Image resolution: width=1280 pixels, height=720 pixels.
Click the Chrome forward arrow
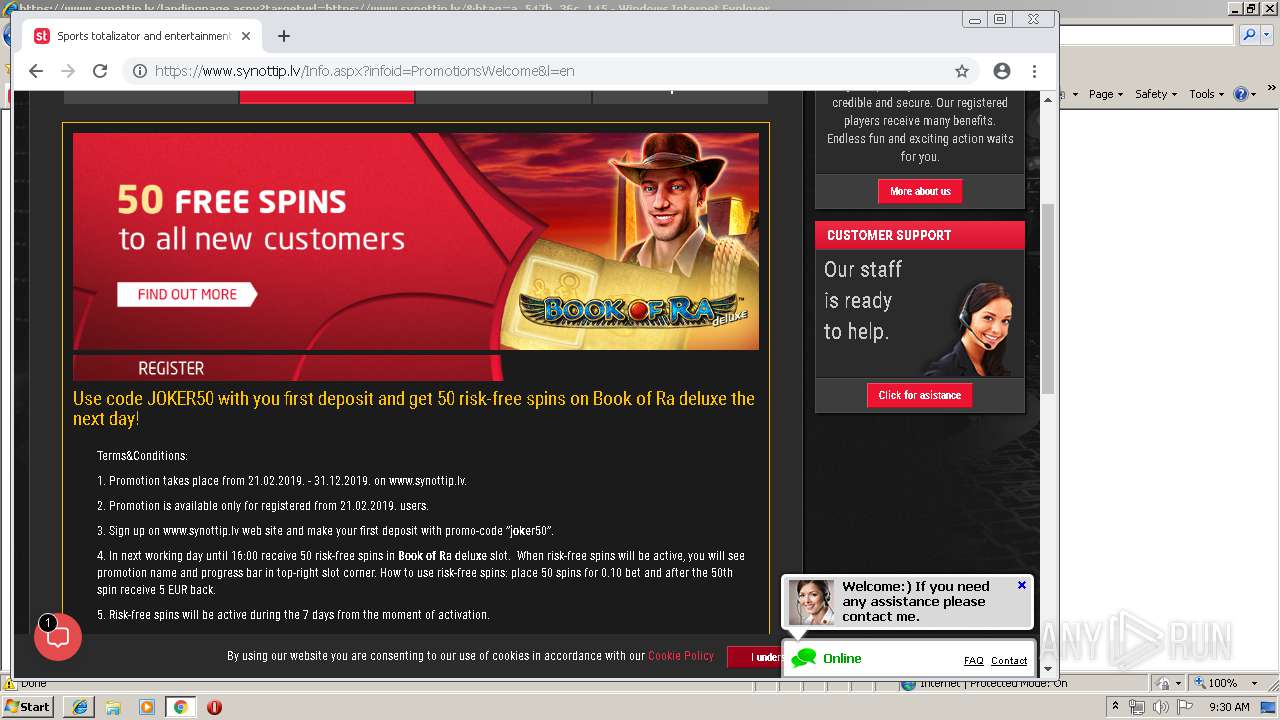pos(68,71)
